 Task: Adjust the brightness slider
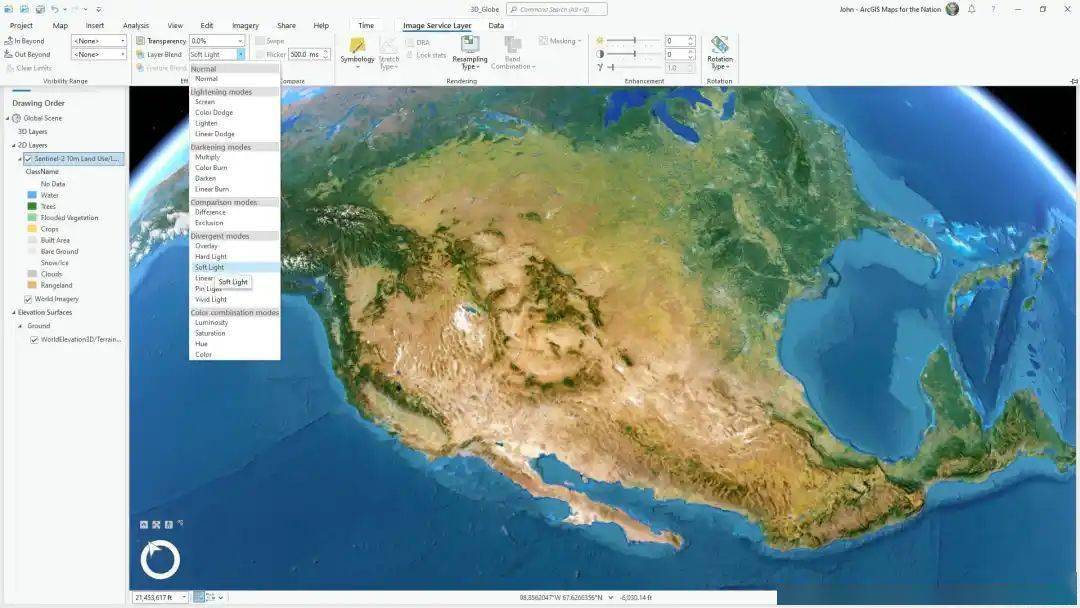click(x=633, y=41)
